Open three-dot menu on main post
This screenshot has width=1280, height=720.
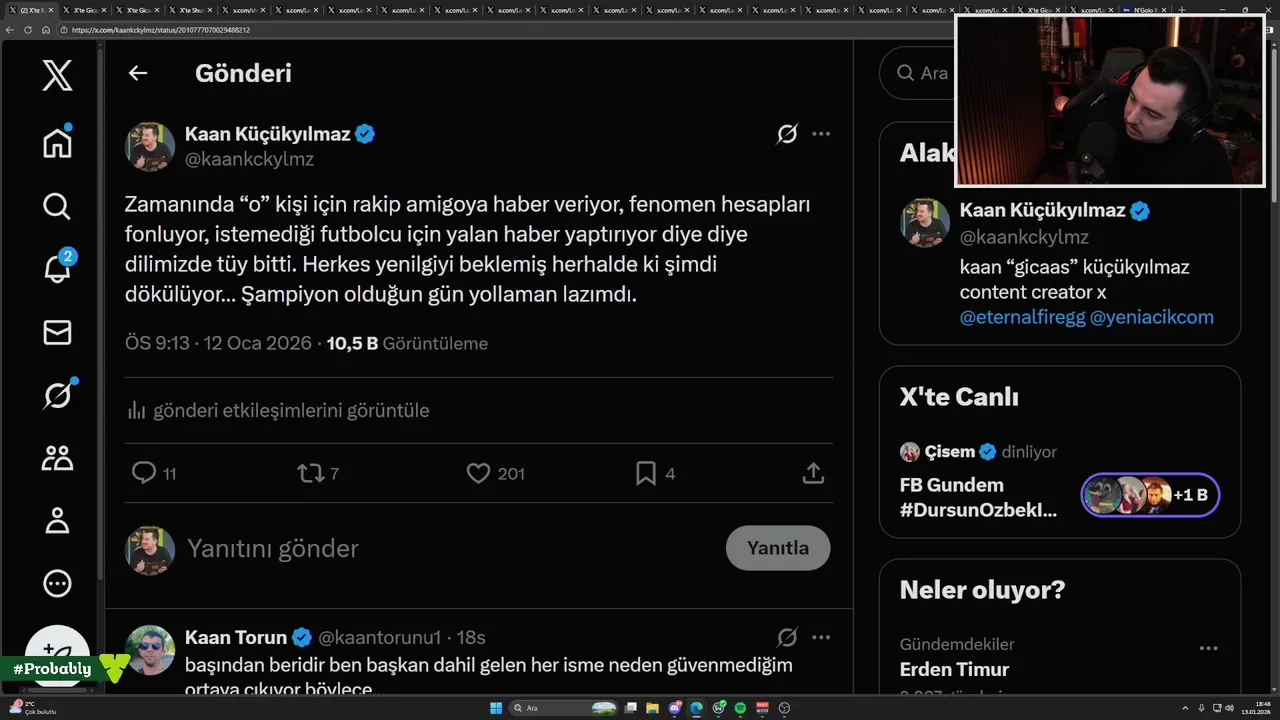(x=821, y=133)
